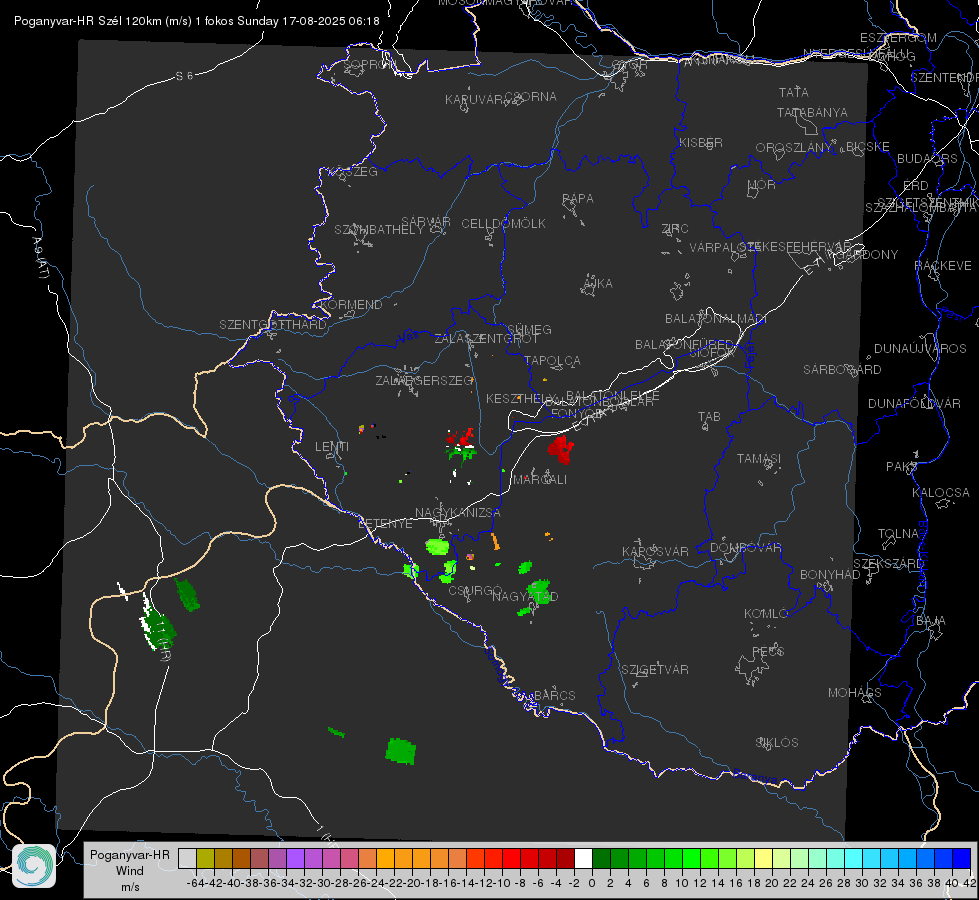
Task: Click the CSURGÓ city label
Action: [x=475, y=591]
